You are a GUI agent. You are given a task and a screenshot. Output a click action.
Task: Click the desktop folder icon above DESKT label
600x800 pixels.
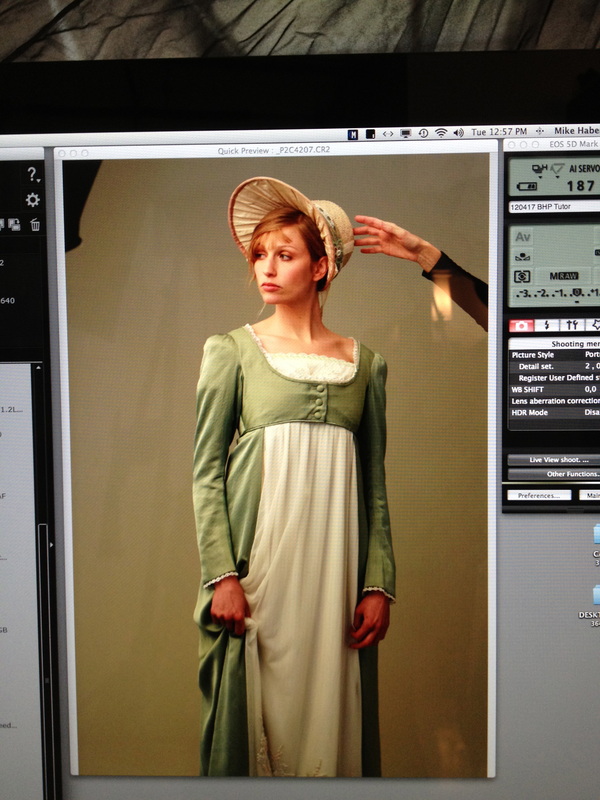596,595
